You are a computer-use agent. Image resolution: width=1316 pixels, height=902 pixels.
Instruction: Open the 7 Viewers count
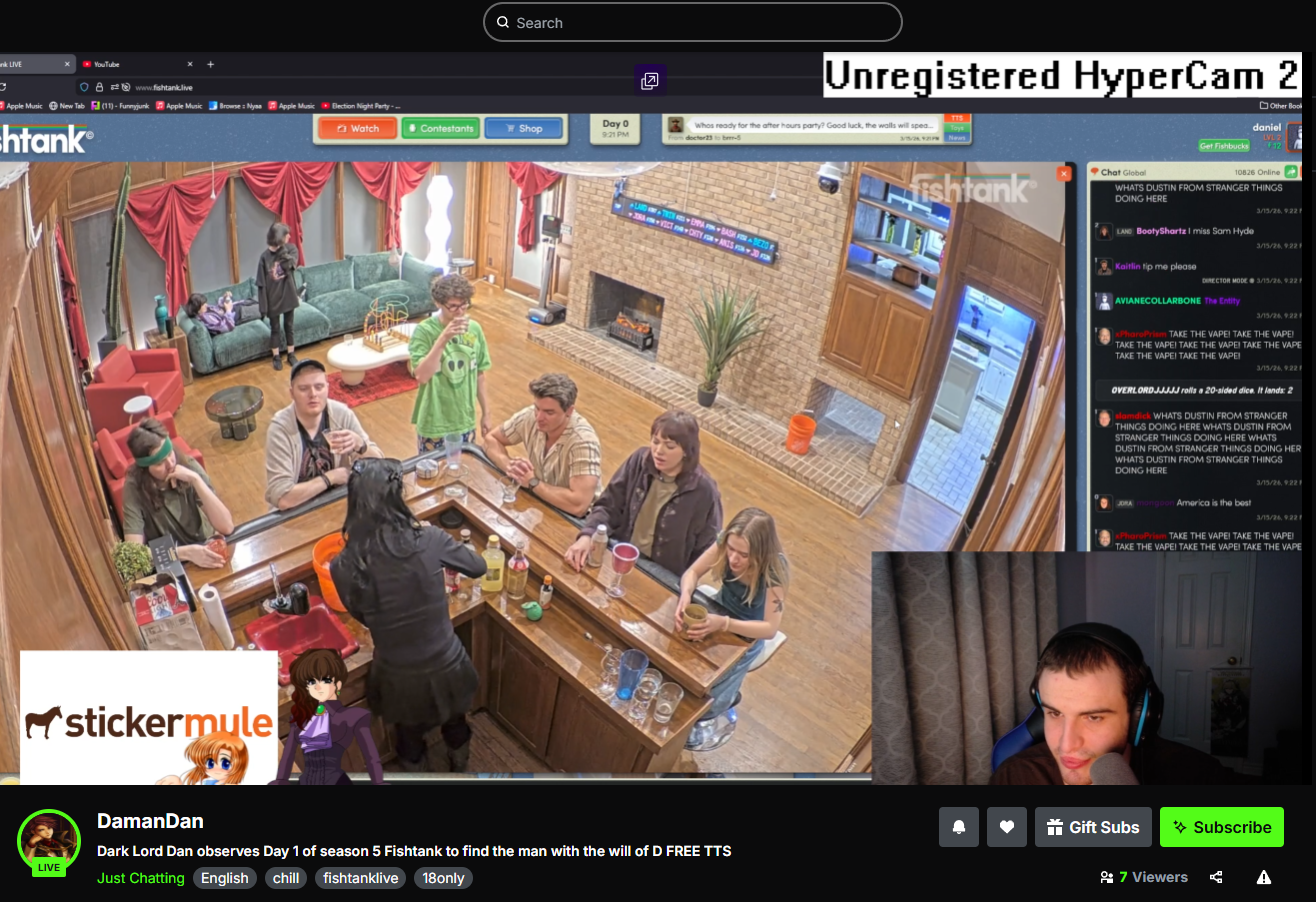click(1144, 877)
